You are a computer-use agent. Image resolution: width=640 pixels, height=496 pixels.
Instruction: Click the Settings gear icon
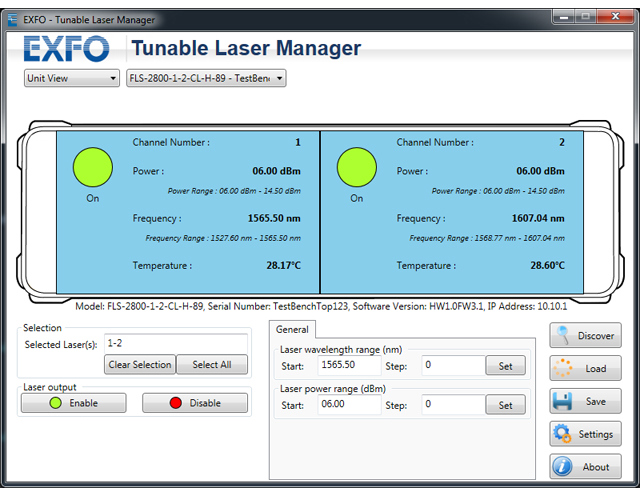562,433
